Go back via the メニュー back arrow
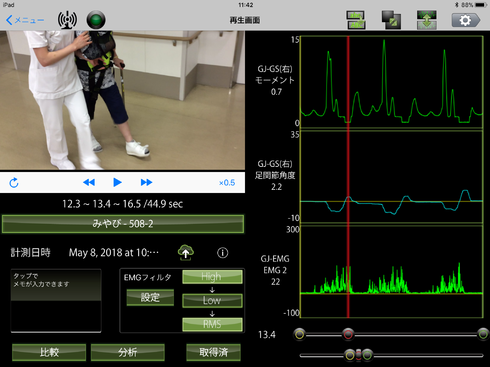The image size is (490, 367). pos(25,20)
